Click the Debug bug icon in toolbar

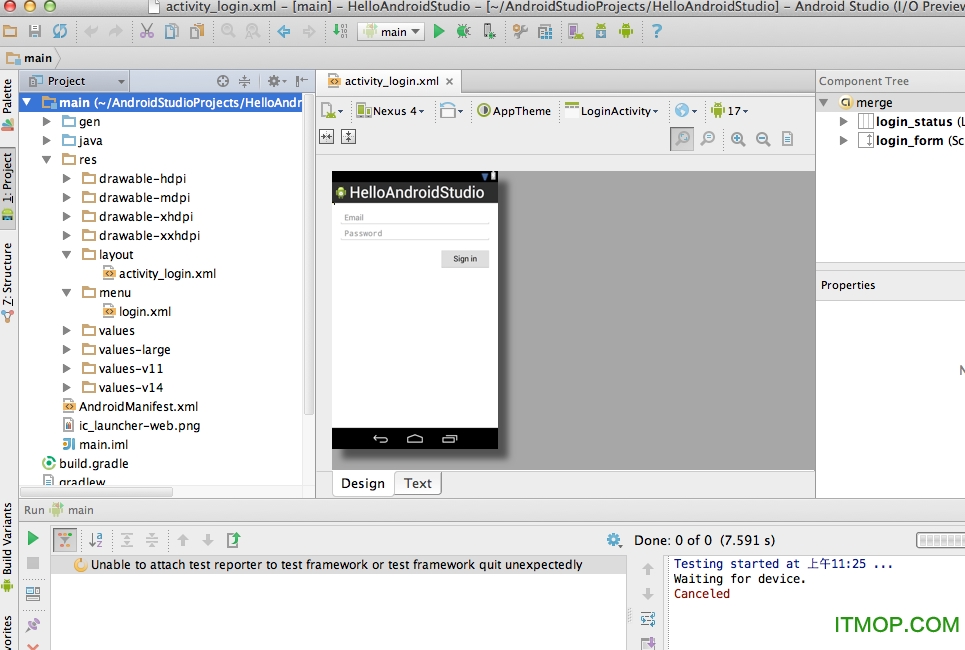[x=463, y=31]
